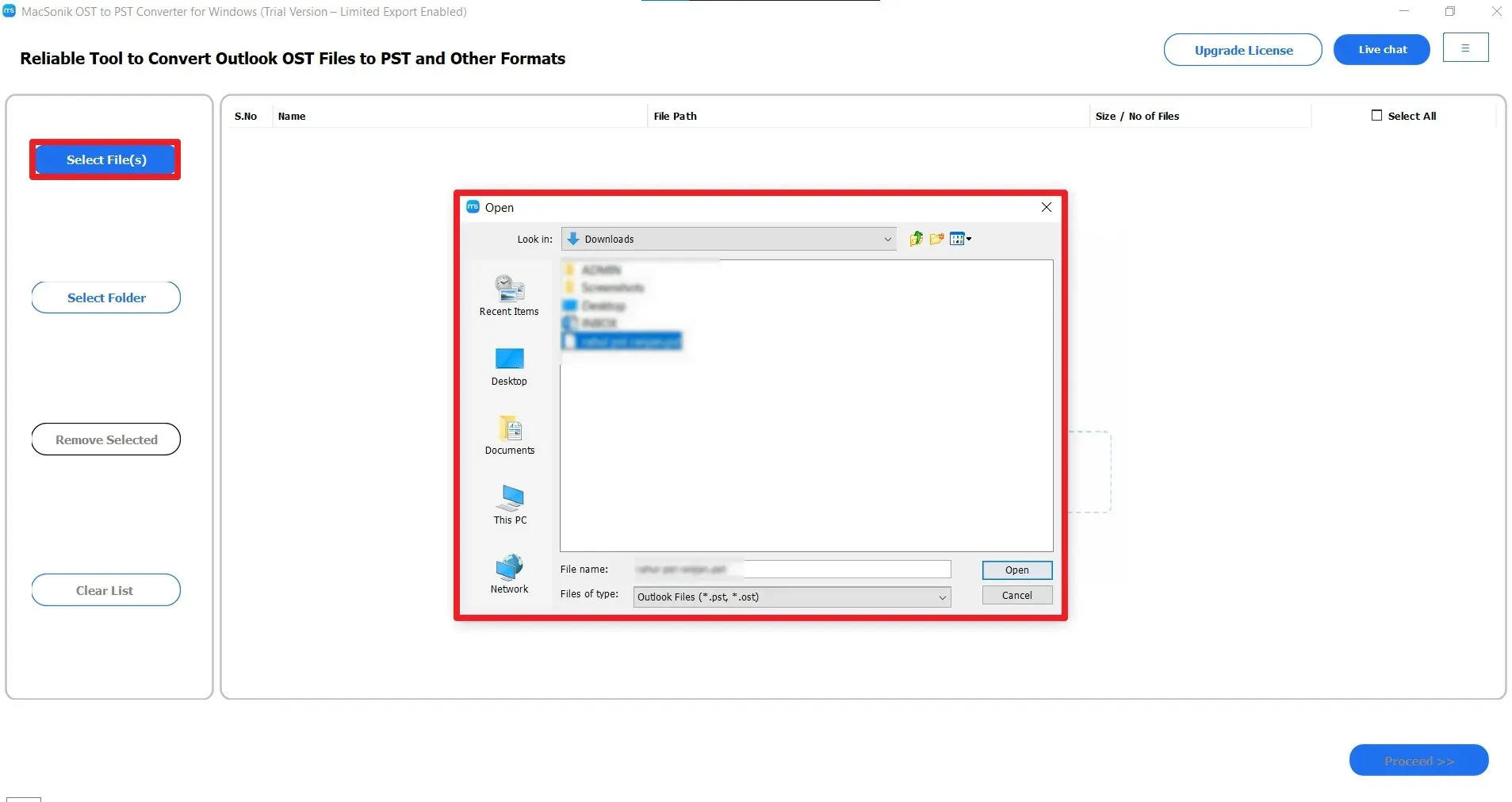Go to Documents in the places sidebar
The height and width of the screenshot is (802, 1512).
510,436
